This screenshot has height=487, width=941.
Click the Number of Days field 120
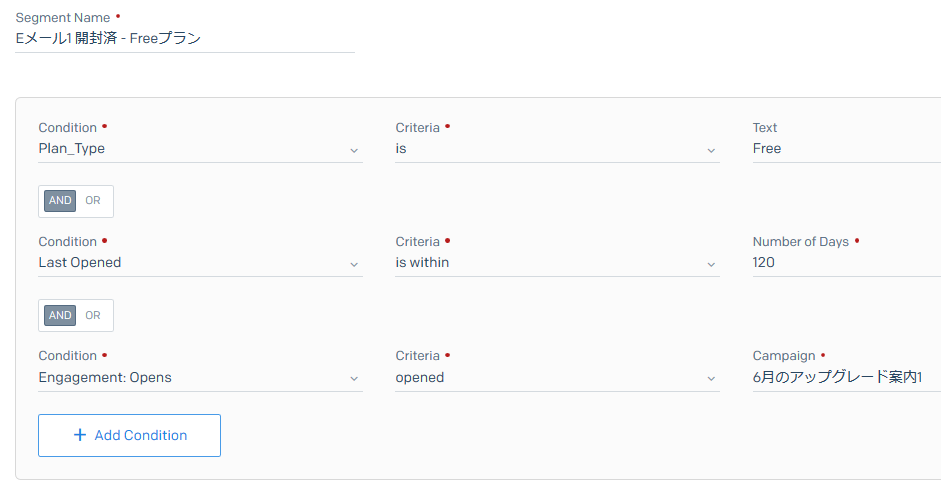847,263
